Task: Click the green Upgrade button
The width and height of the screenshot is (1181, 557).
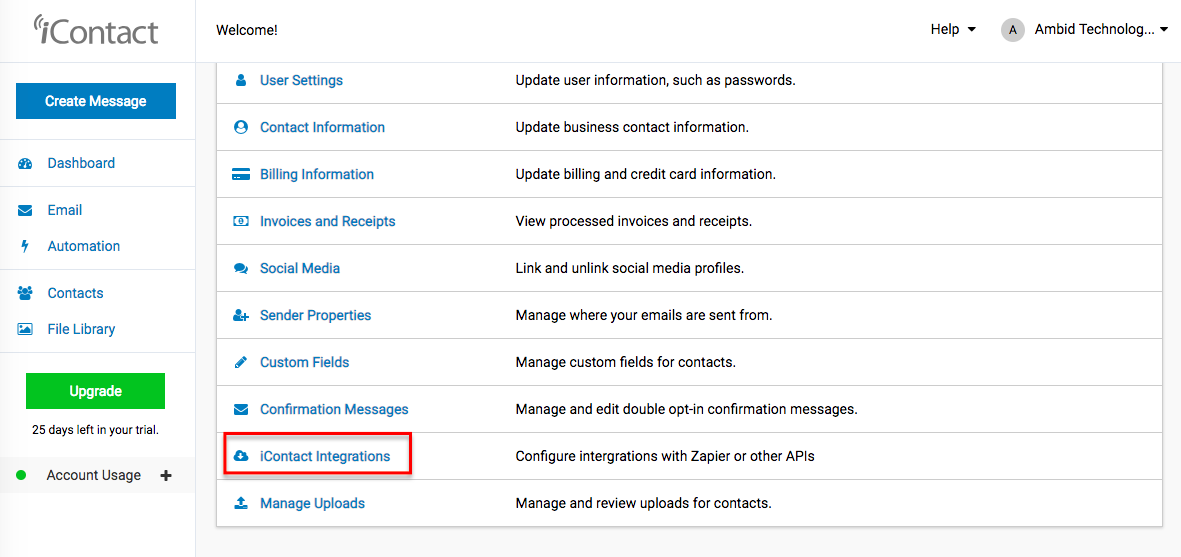Action: 96,391
